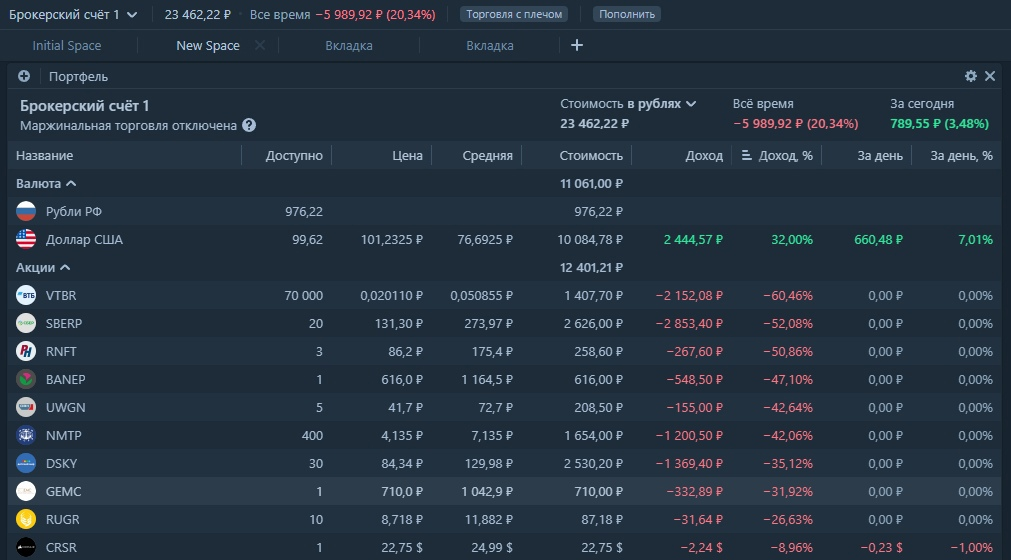This screenshot has width=1011, height=560.
Task: Click the NMTP logo icon
Action: (26, 436)
